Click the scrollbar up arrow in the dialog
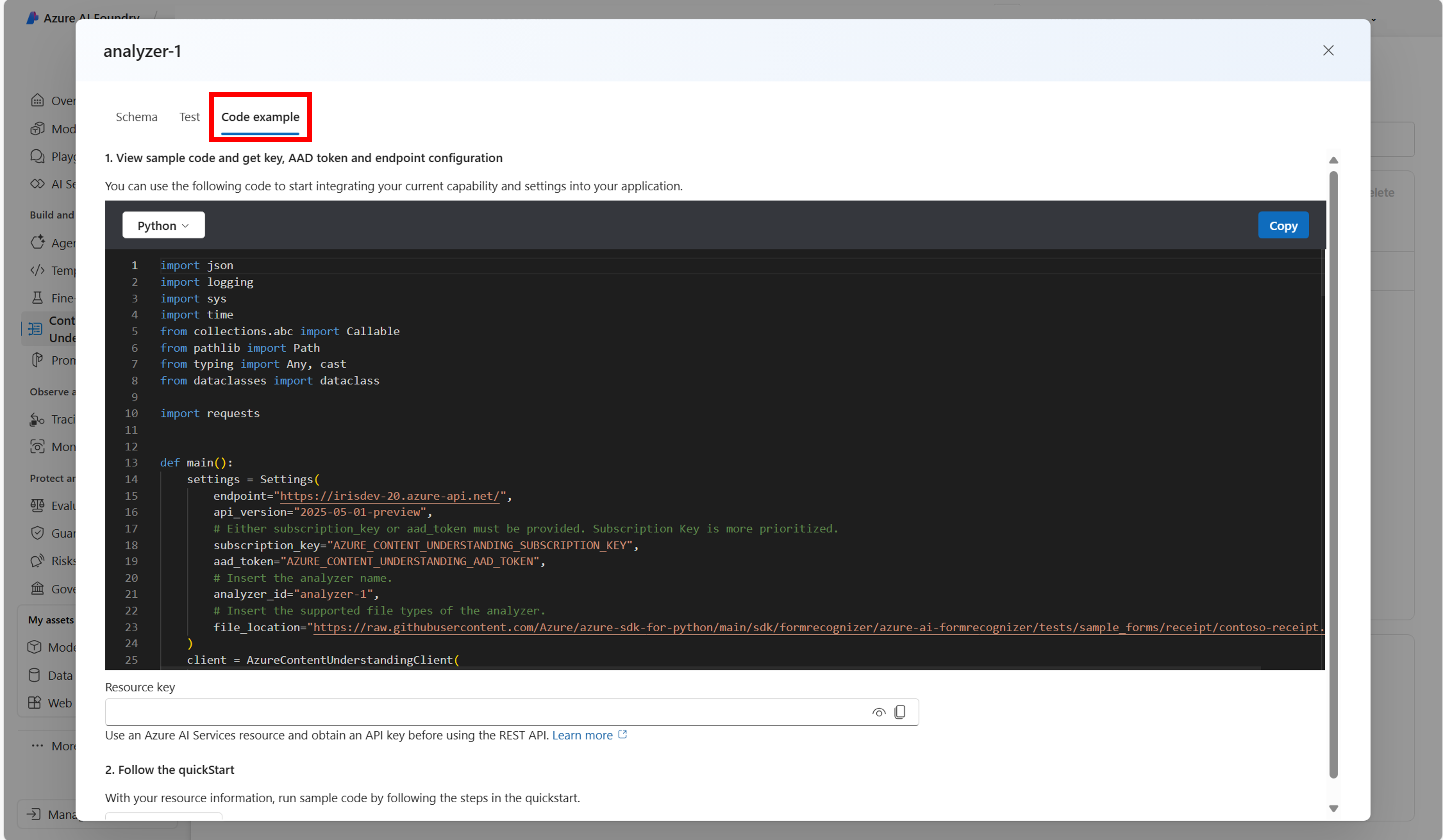This screenshot has height=840, width=1443. tap(1333, 160)
